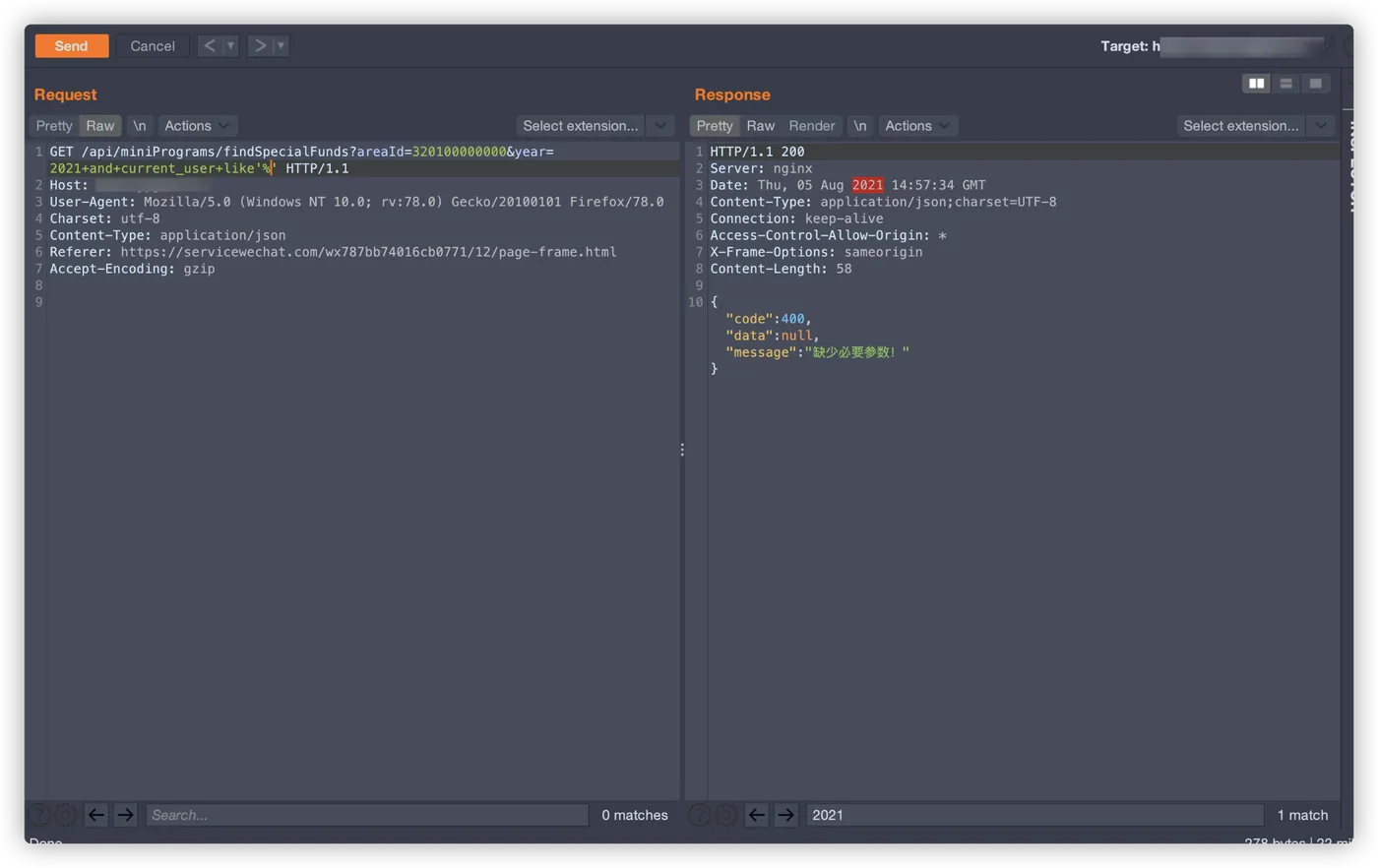The width and height of the screenshot is (1378, 868).
Task: Click Select extension in Response panel
Action: (x=1241, y=126)
